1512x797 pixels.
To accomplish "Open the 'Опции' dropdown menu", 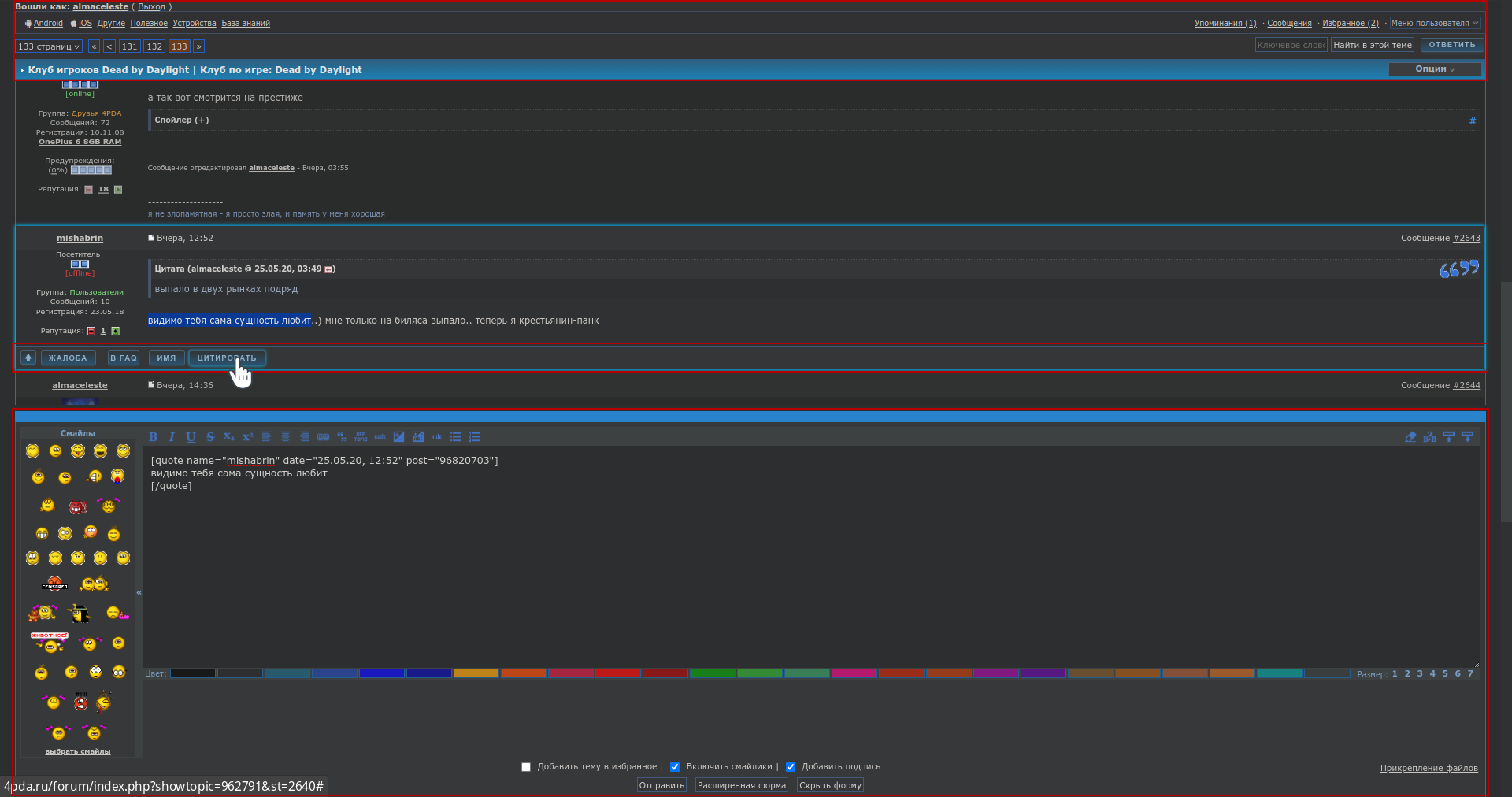I will click(x=1432, y=69).
